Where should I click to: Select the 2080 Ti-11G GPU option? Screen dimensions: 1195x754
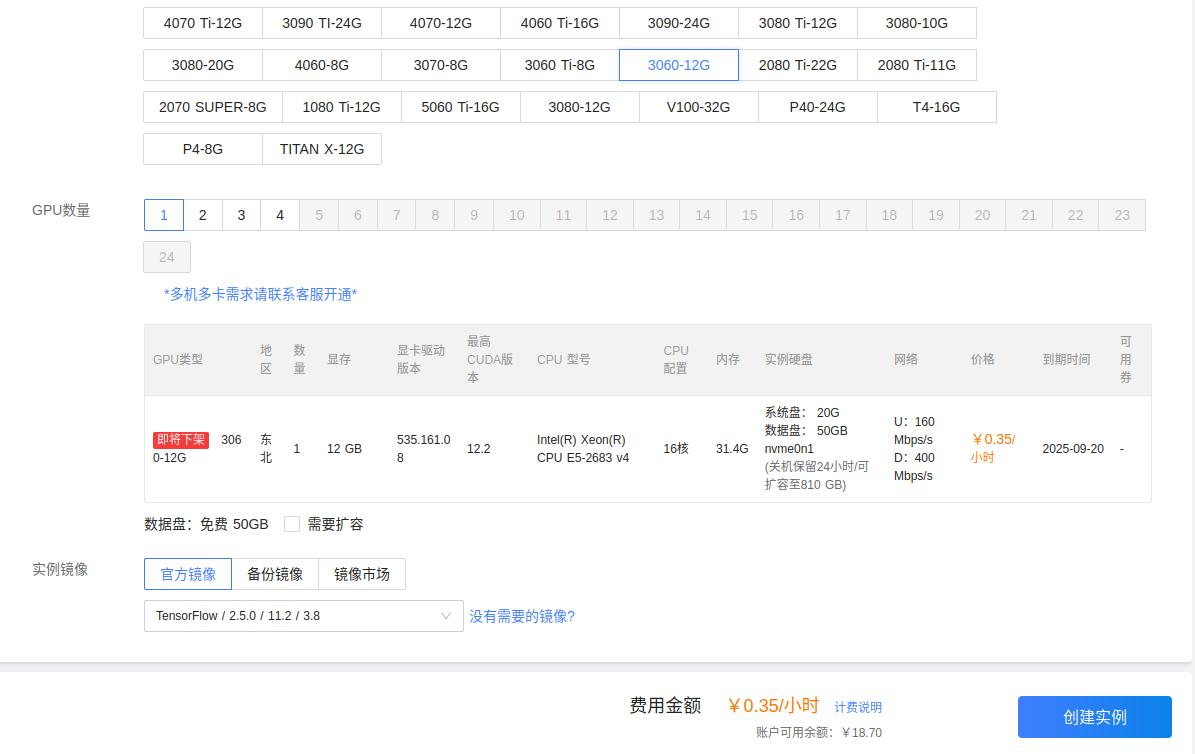(917, 65)
